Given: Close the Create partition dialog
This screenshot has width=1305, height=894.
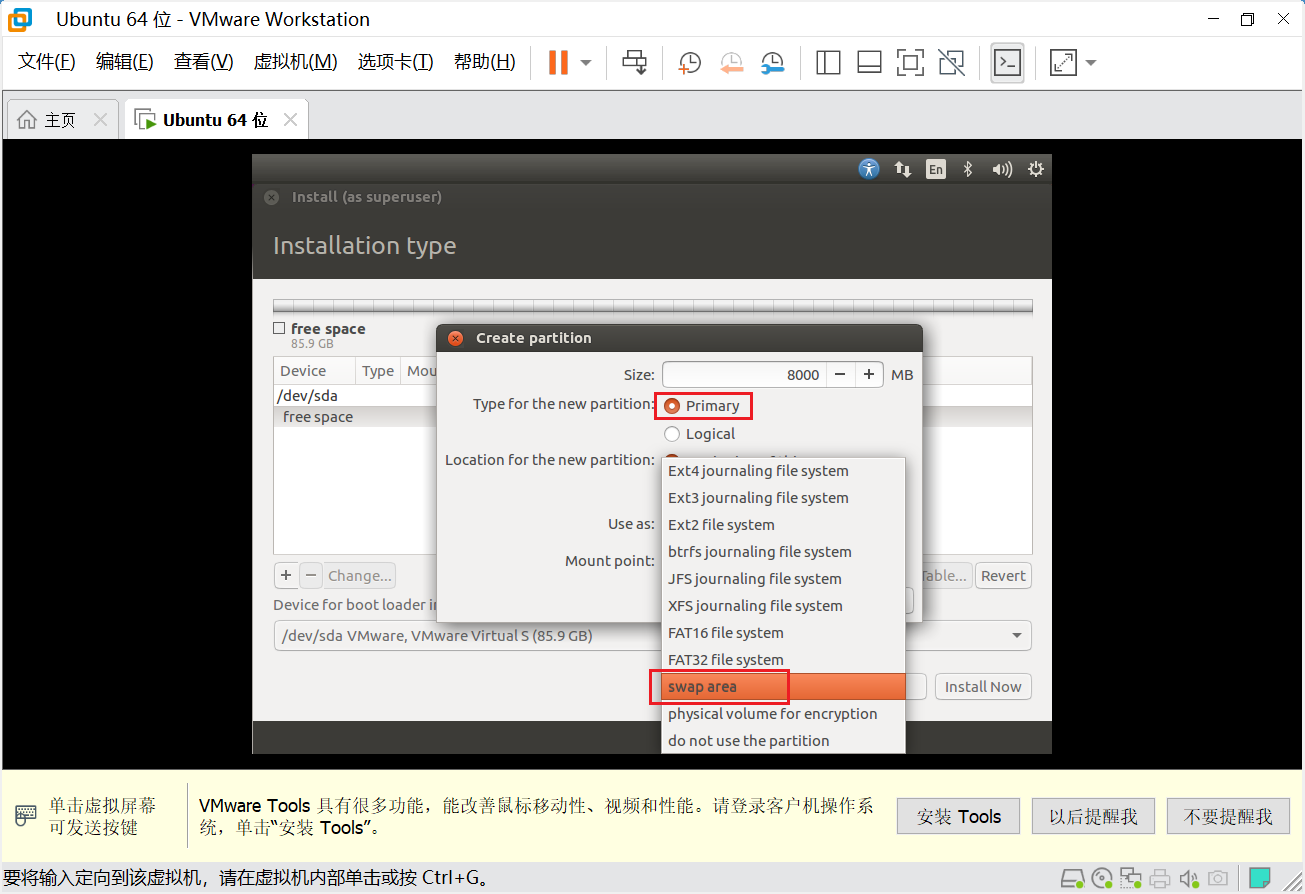Looking at the screenshot, I should (x=455, y=338).
